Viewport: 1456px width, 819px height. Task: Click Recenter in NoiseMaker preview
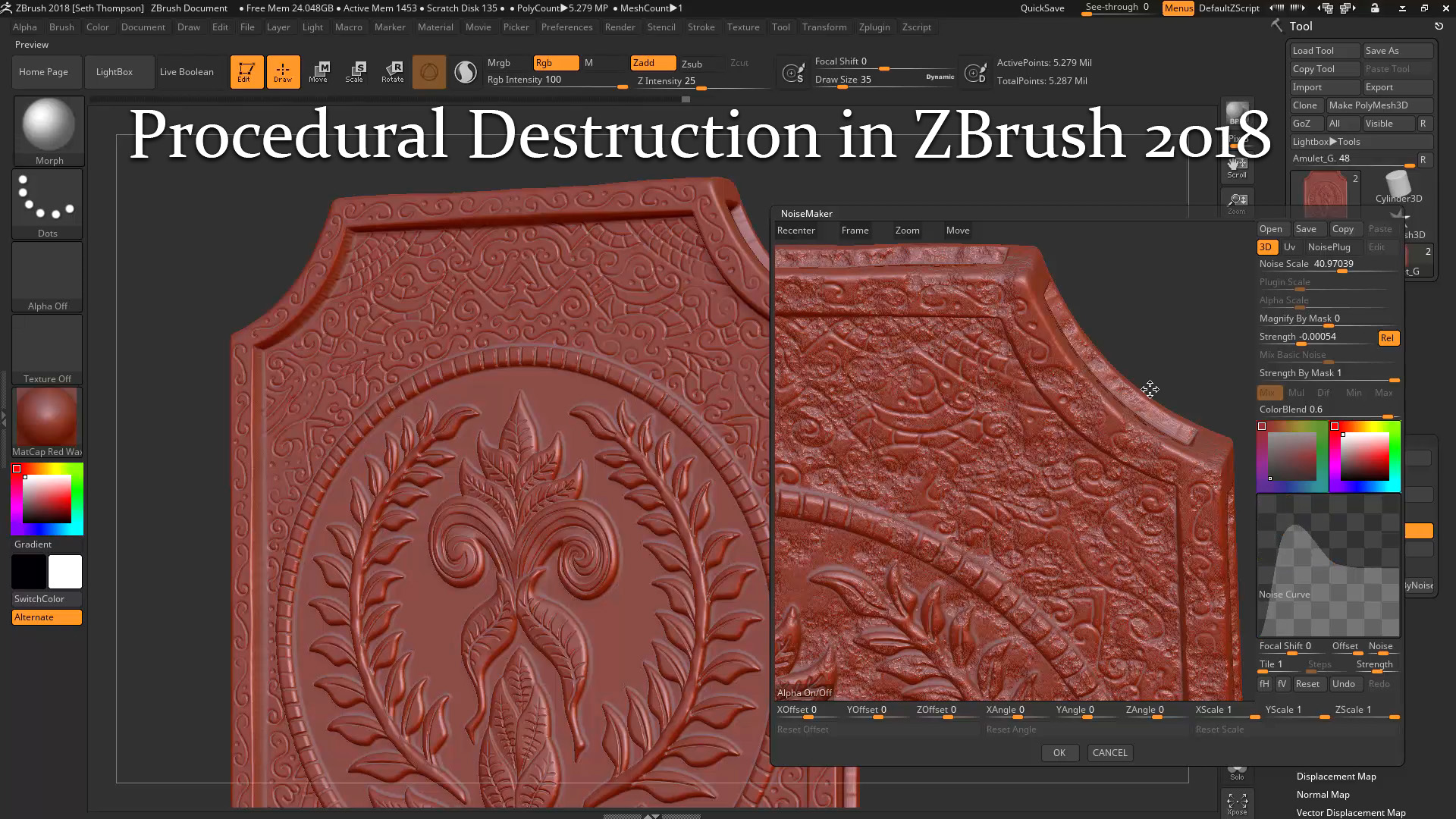[796, 231]
